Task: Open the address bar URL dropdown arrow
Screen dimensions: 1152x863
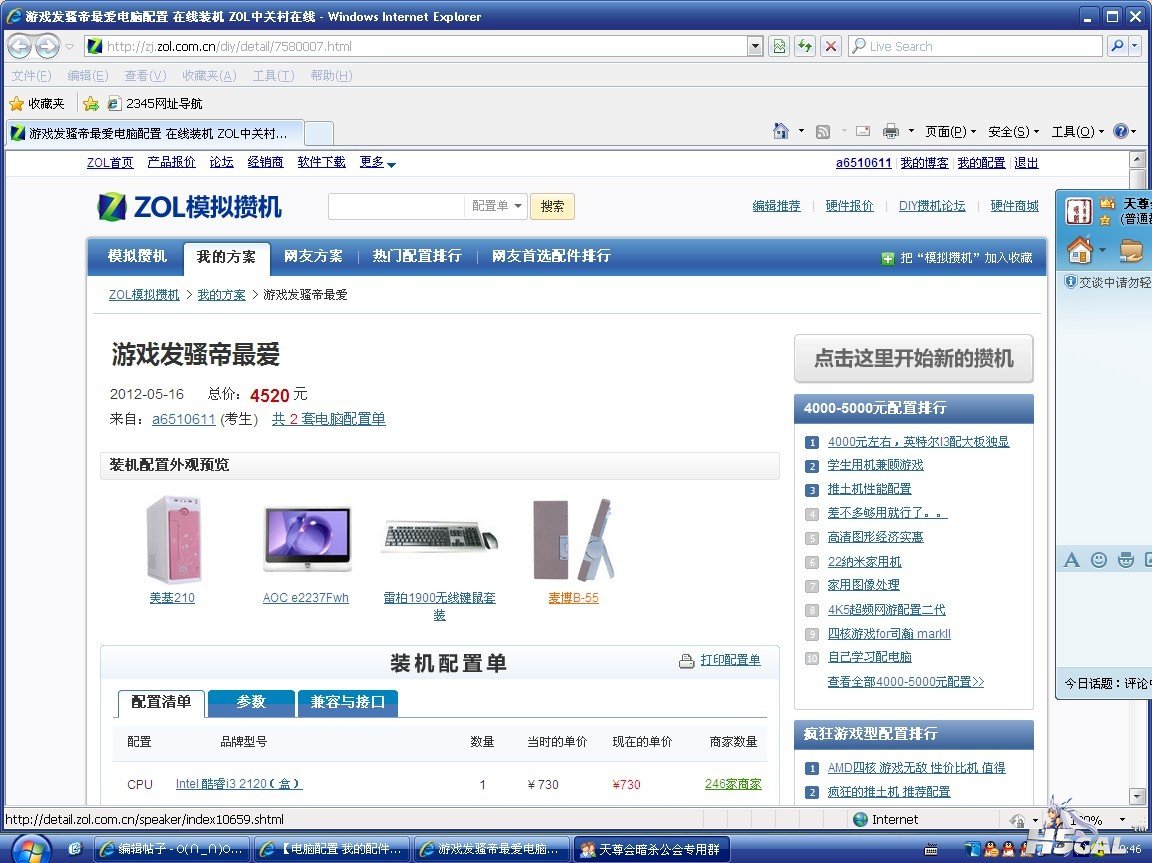Action: click(755, 46)
